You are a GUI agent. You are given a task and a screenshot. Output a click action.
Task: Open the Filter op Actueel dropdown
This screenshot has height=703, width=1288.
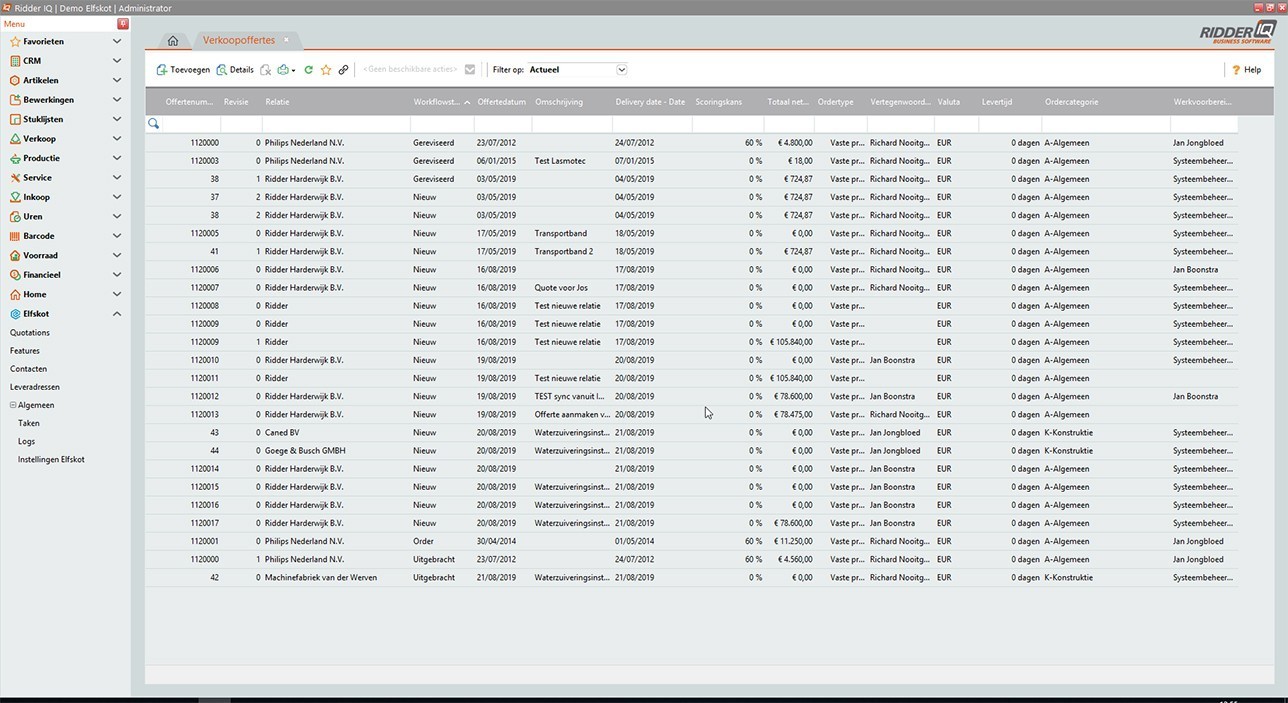(621, 70)
